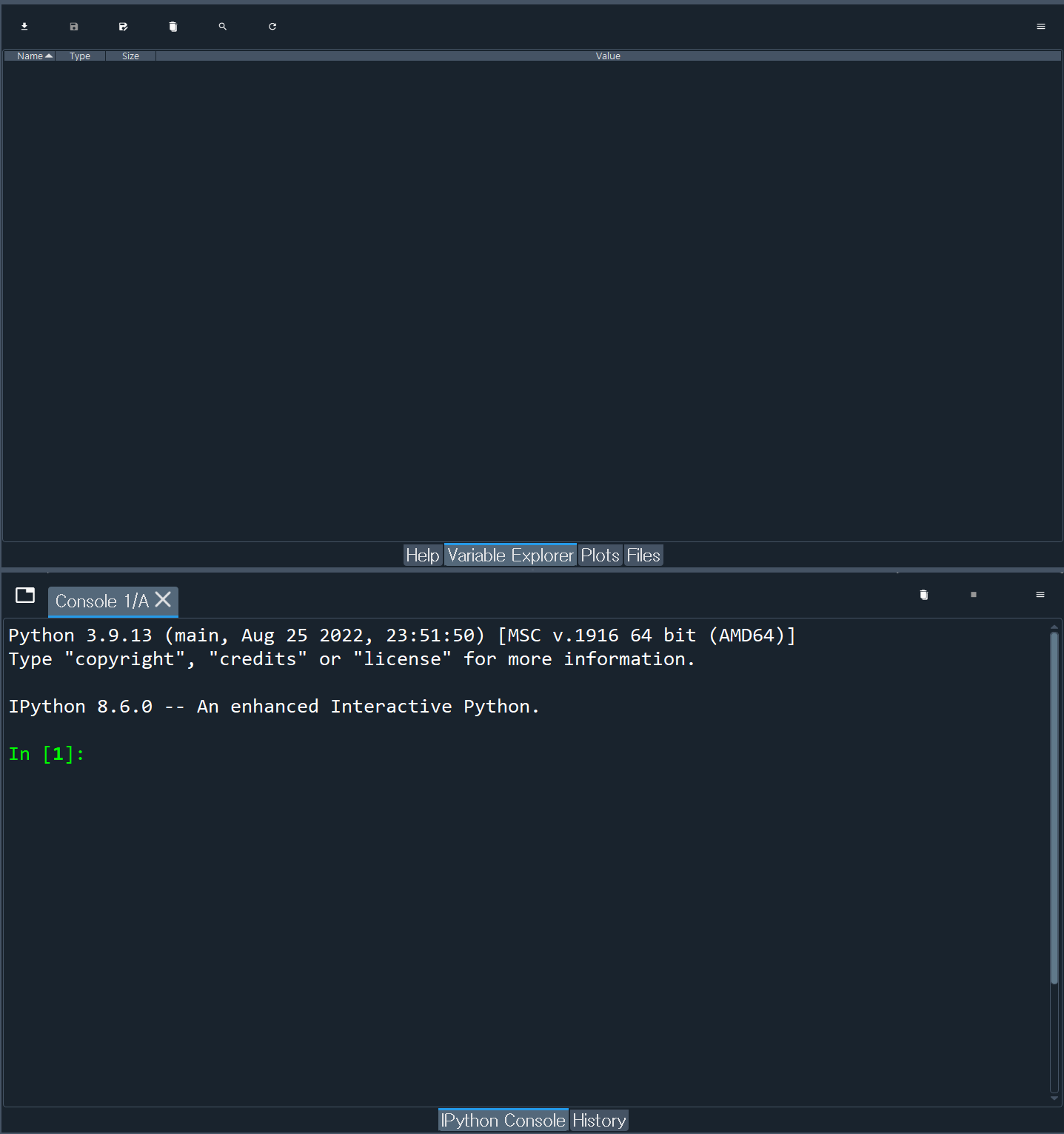This screenshot has height=1134, width=1064.
Task: Click the Value column header
Action: pos(608,56)
